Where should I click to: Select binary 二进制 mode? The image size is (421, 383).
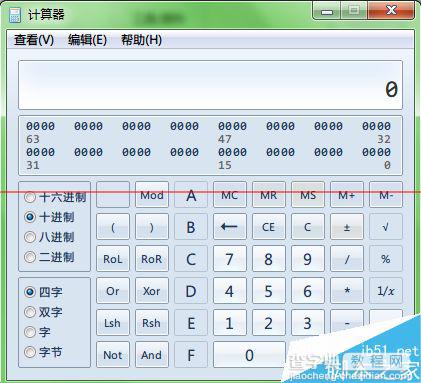coord(49,257)
